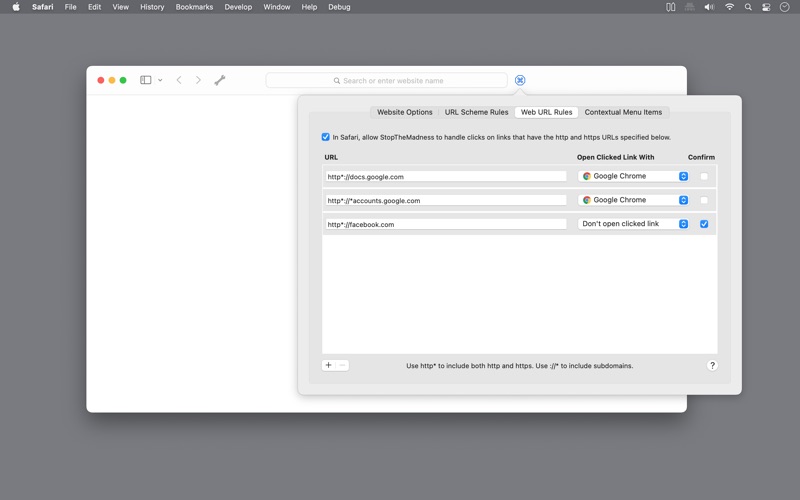
Task: Enable Confirm for accounts.google.com rule
Action: click(x=704, y=200)
